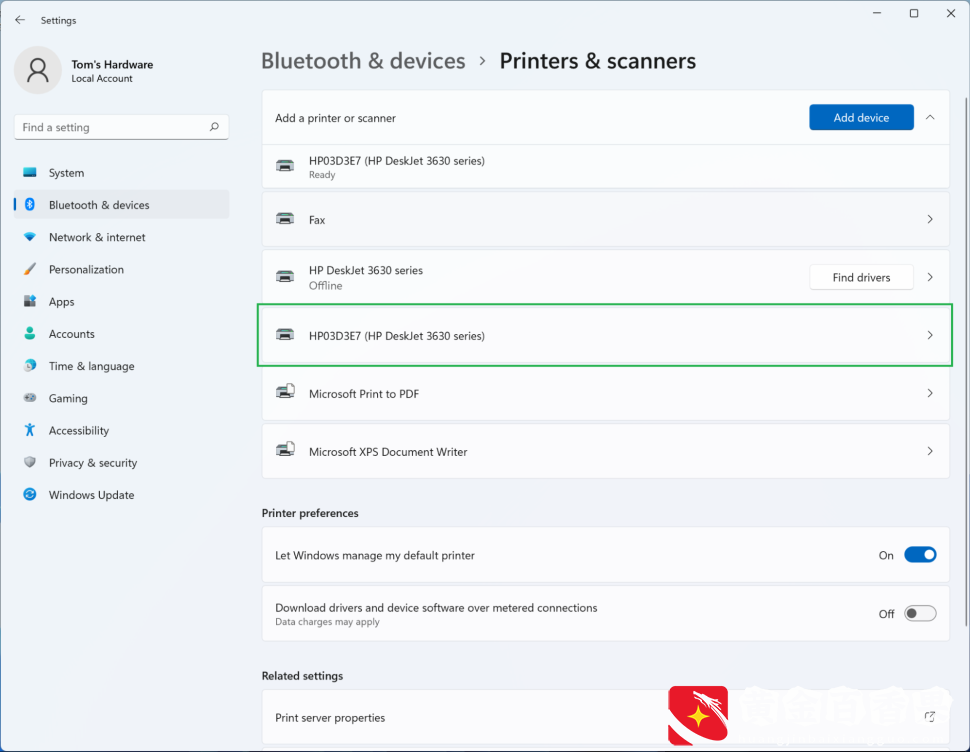Click the Time & language globe icon
This screenshot has height=752, width=970.
coord(30,365)
